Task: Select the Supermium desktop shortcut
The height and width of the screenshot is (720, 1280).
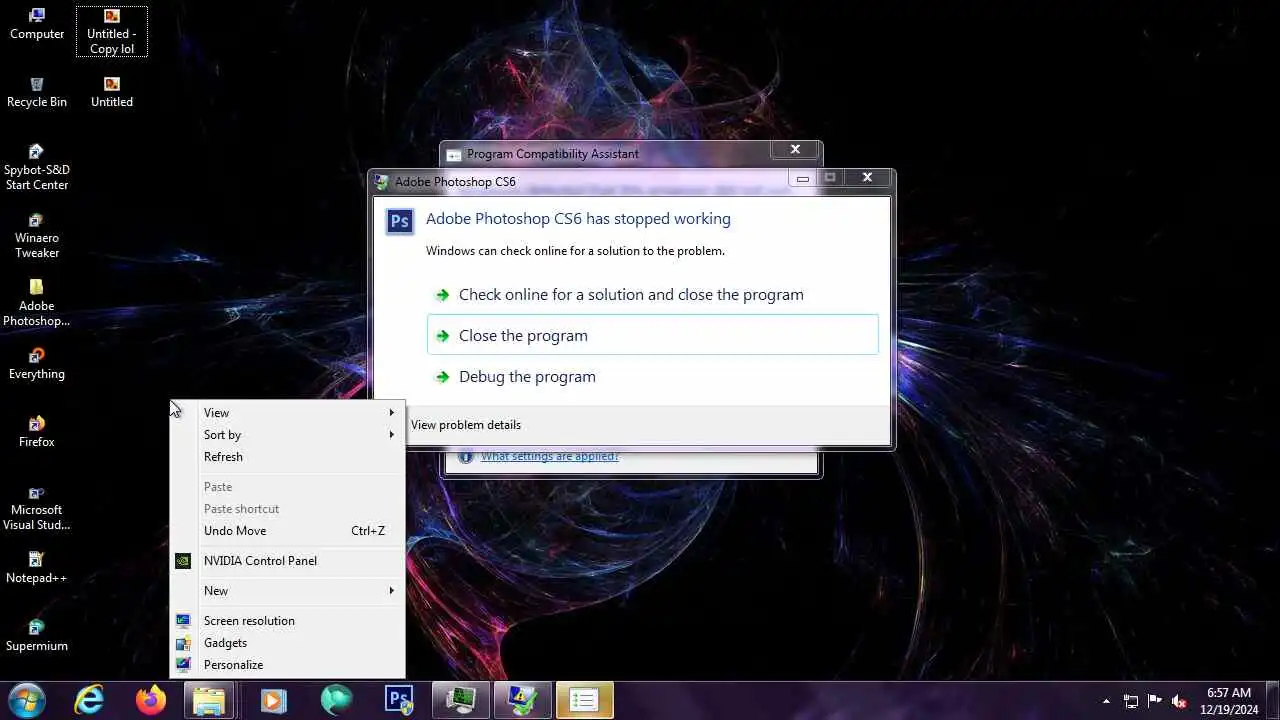Action: (37, 636)
